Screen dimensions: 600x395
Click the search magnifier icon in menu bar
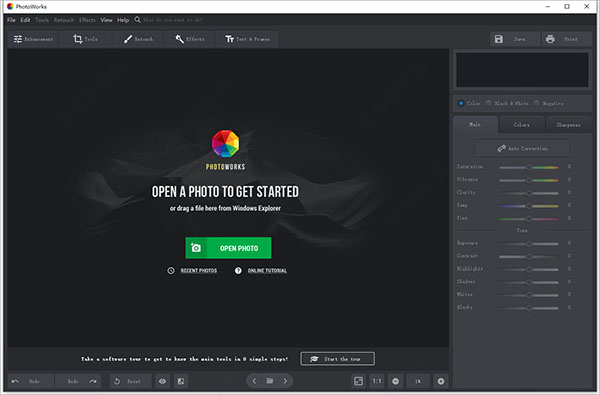point(137,20)
